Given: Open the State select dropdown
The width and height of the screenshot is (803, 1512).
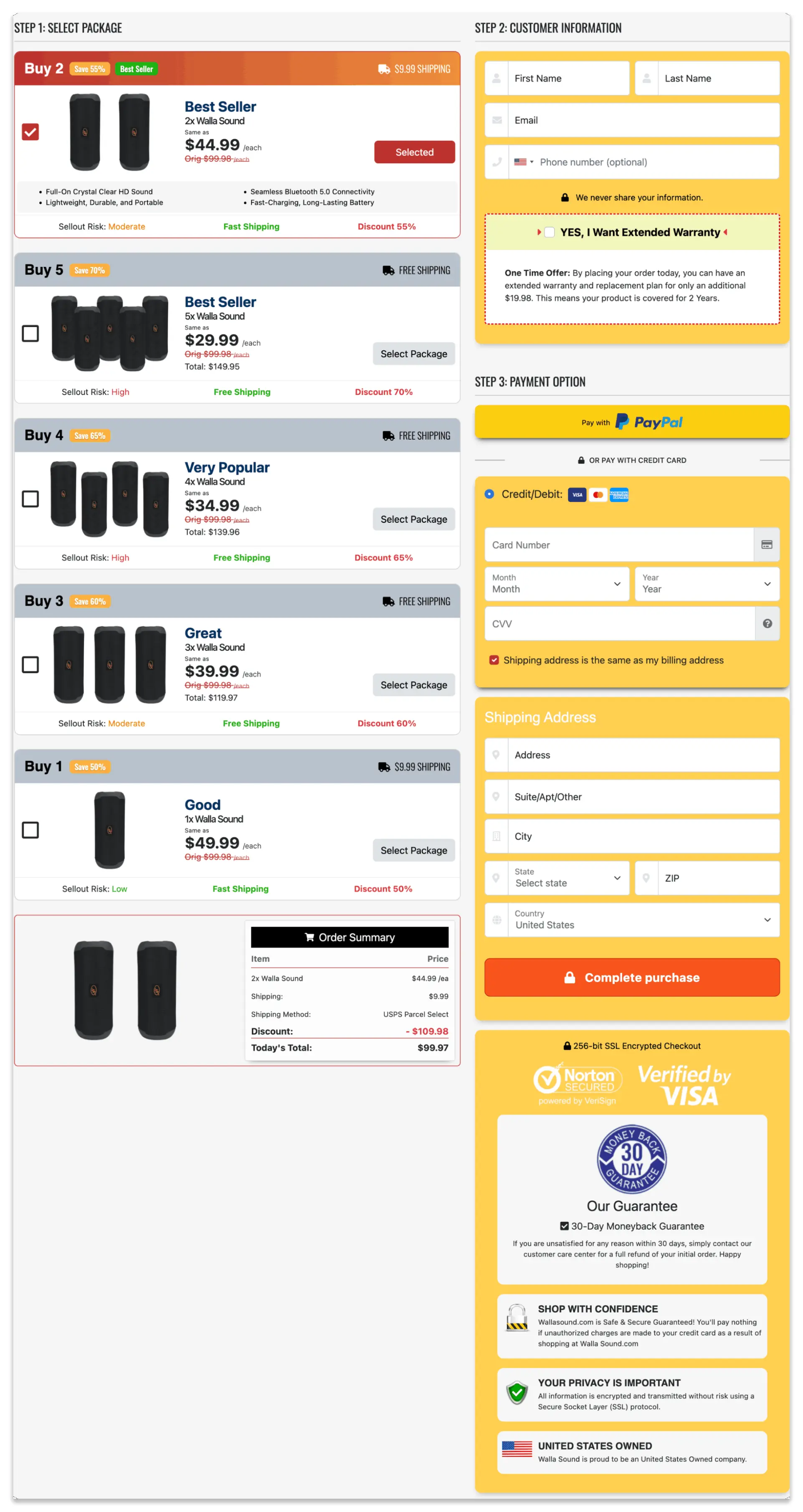Looking at the screenshot, I should pyautogui.click(x=568, y=878).
